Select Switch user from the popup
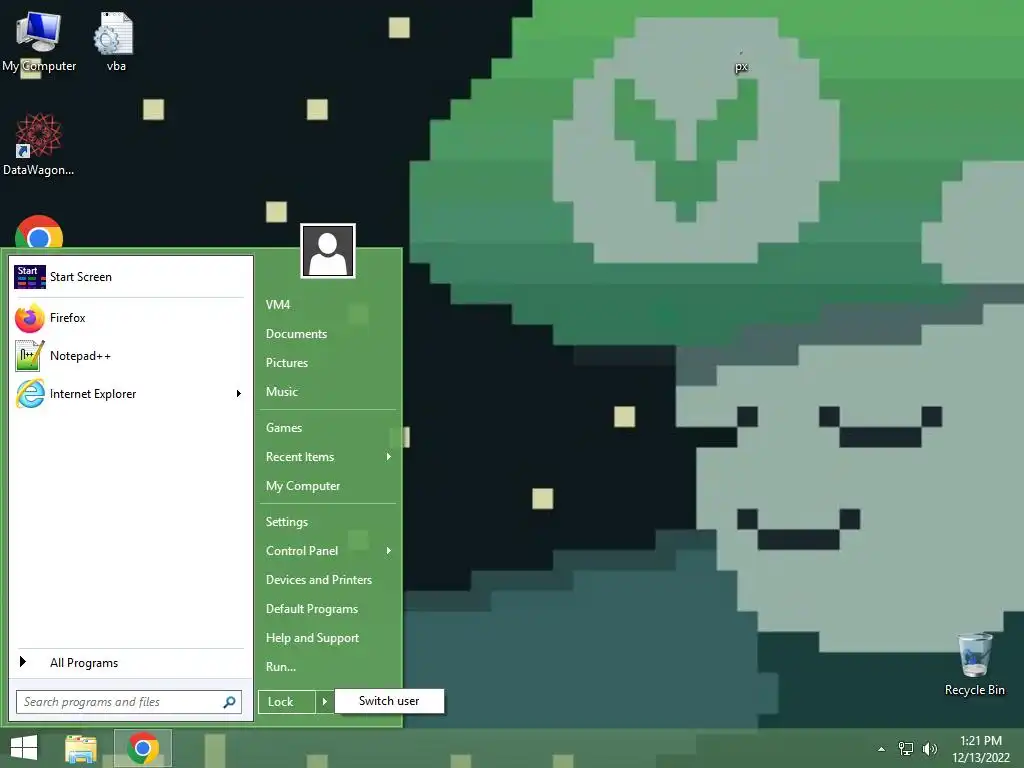Viewport: 1024px width, 768px height. click(389, 701)
